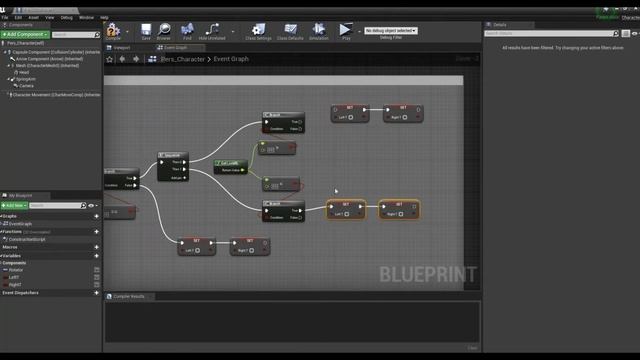The image size is (640, 360).
Task: Add a new event dispatcher with plus icon
Action: pyautogui.click(x=96, y=293)
